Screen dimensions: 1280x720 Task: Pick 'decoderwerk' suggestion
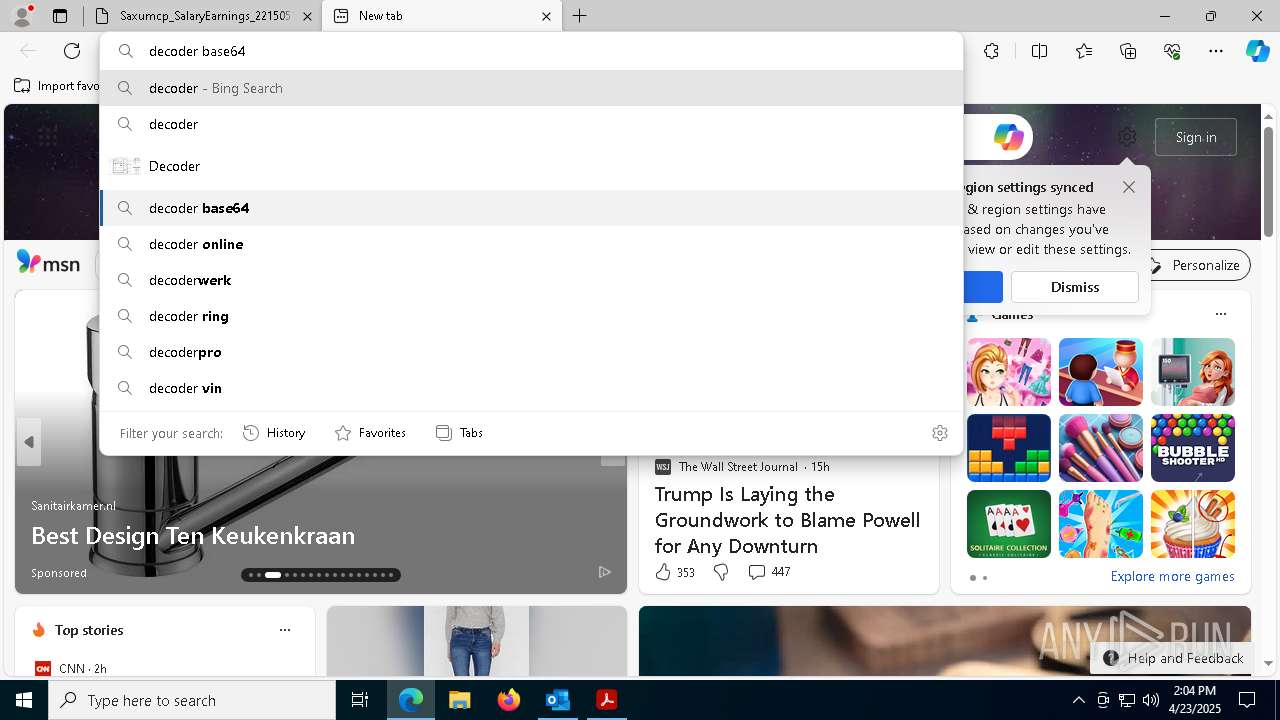531,280
